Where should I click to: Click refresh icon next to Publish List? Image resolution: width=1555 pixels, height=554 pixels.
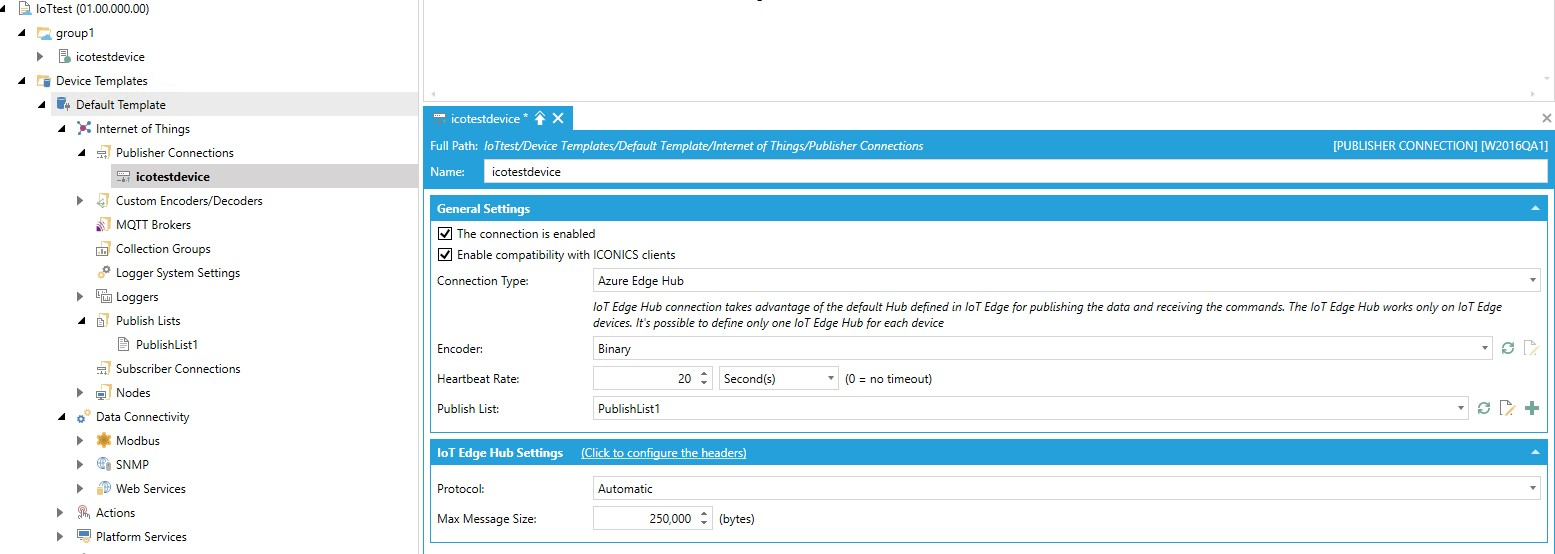(x=1484, y=408)
